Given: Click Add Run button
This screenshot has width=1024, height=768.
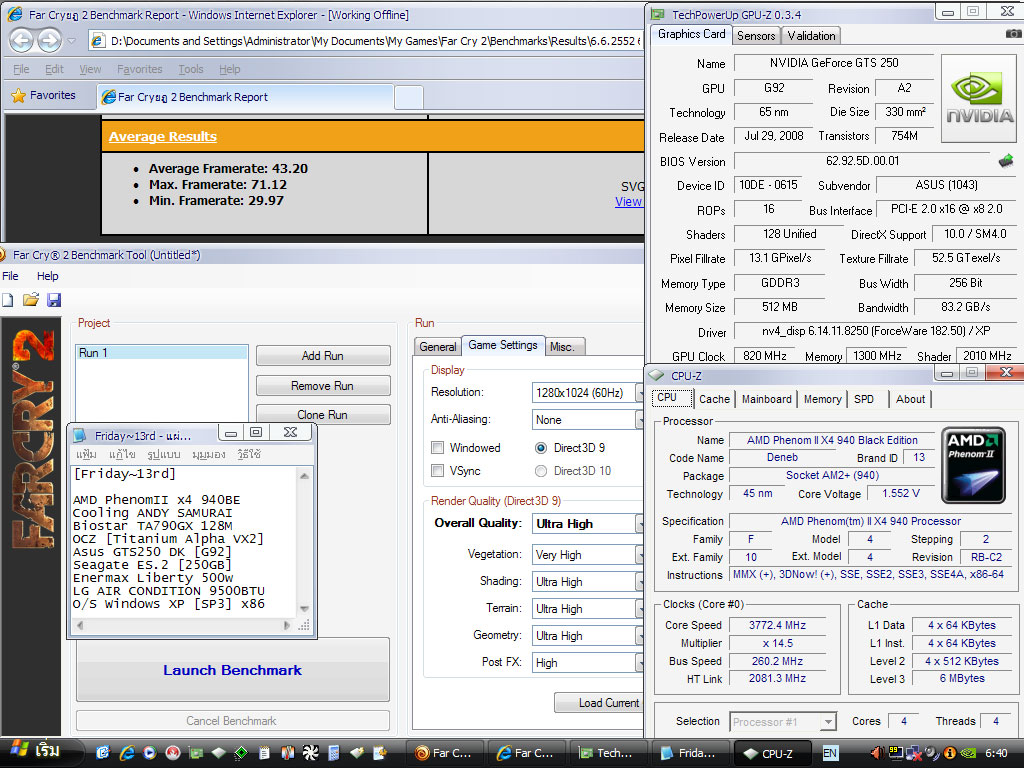Looking at the screenshot, I should click(x=323, y=356).
